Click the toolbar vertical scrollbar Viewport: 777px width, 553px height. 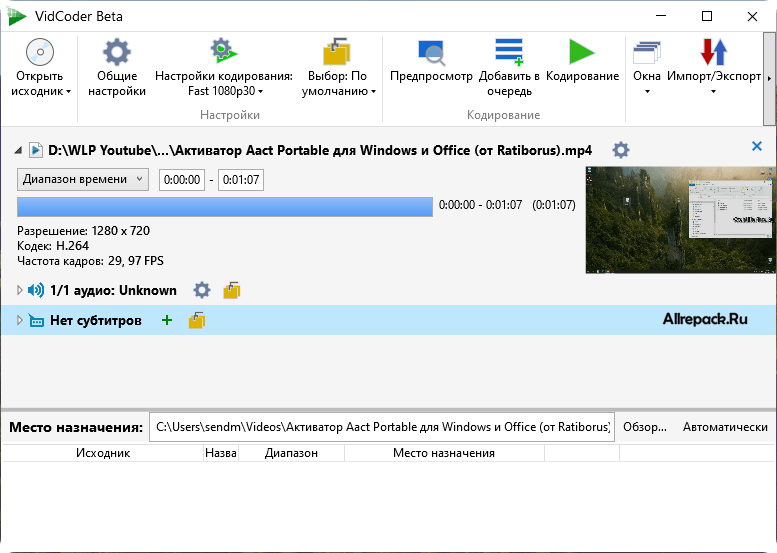pos(770,79)
